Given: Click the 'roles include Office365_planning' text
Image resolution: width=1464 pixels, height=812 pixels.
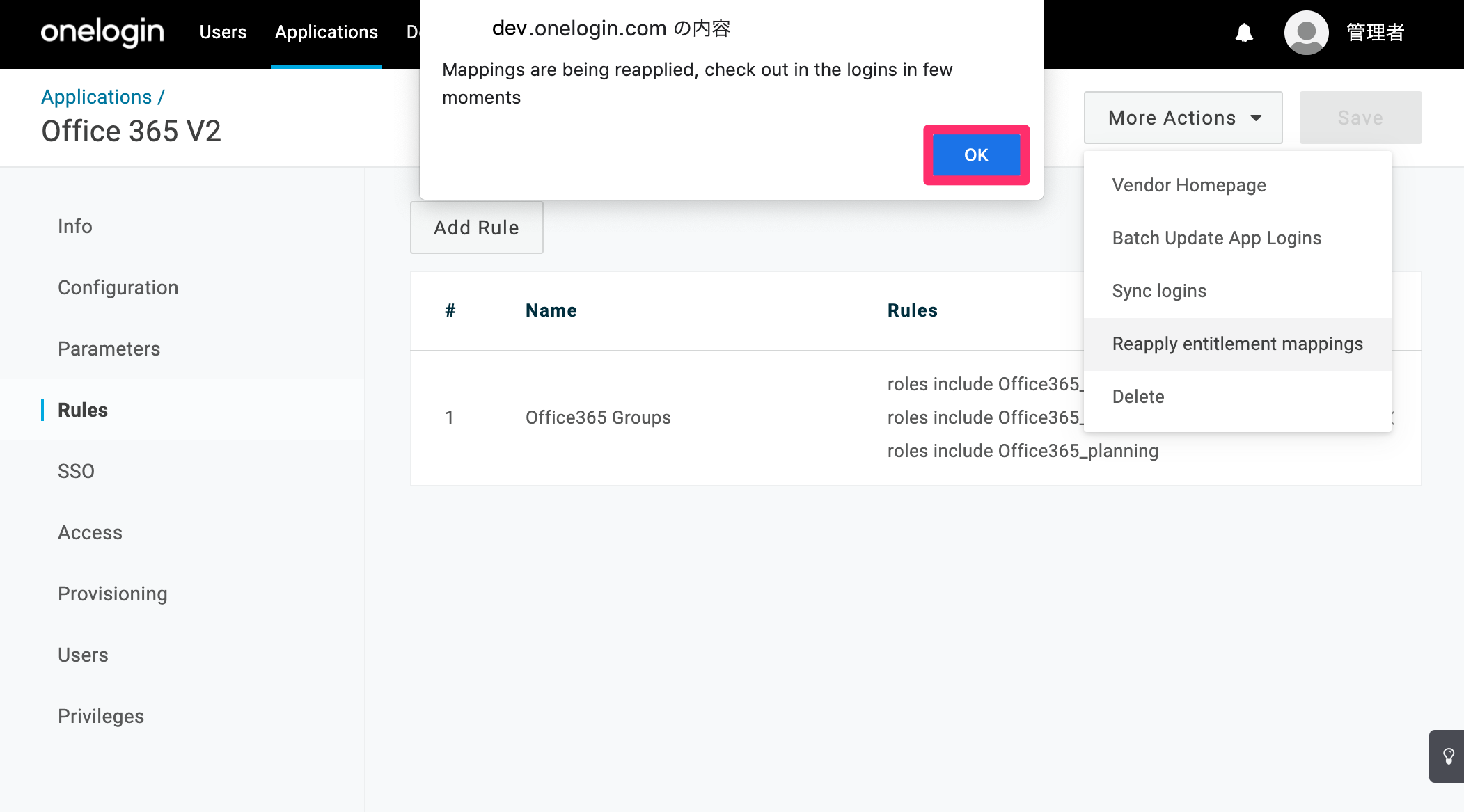Looking at the screenshot, I should (x=1023, y=451).
